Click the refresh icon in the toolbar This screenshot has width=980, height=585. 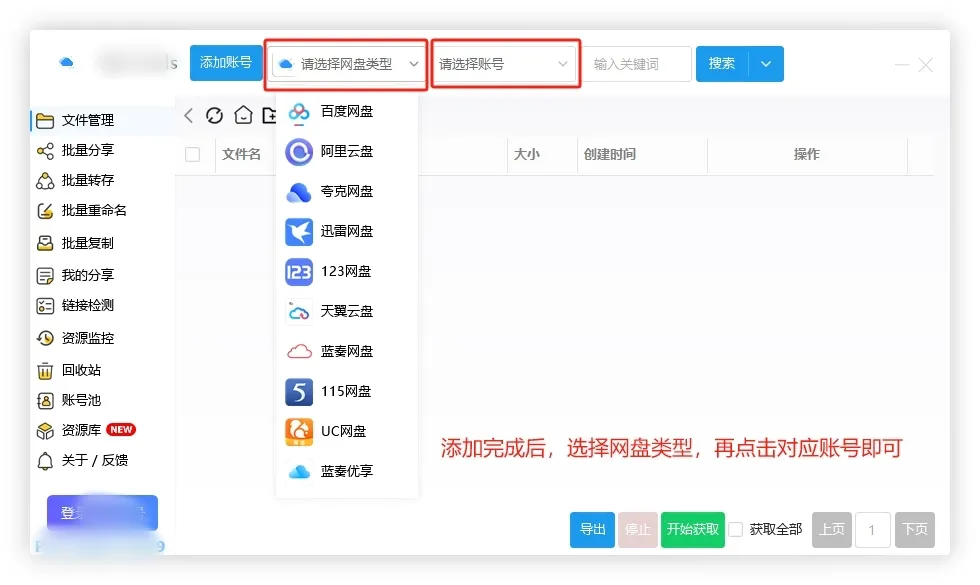[214, 115]
